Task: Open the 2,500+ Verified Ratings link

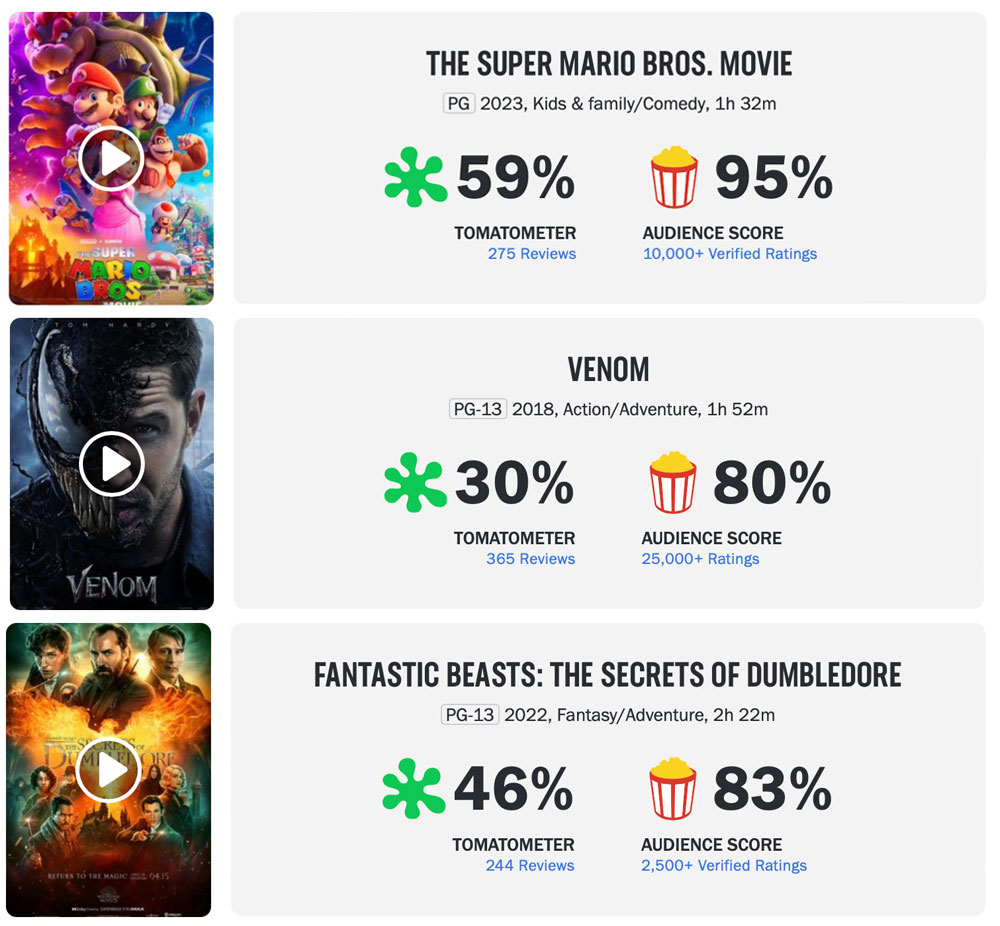Action: point(724,865)
